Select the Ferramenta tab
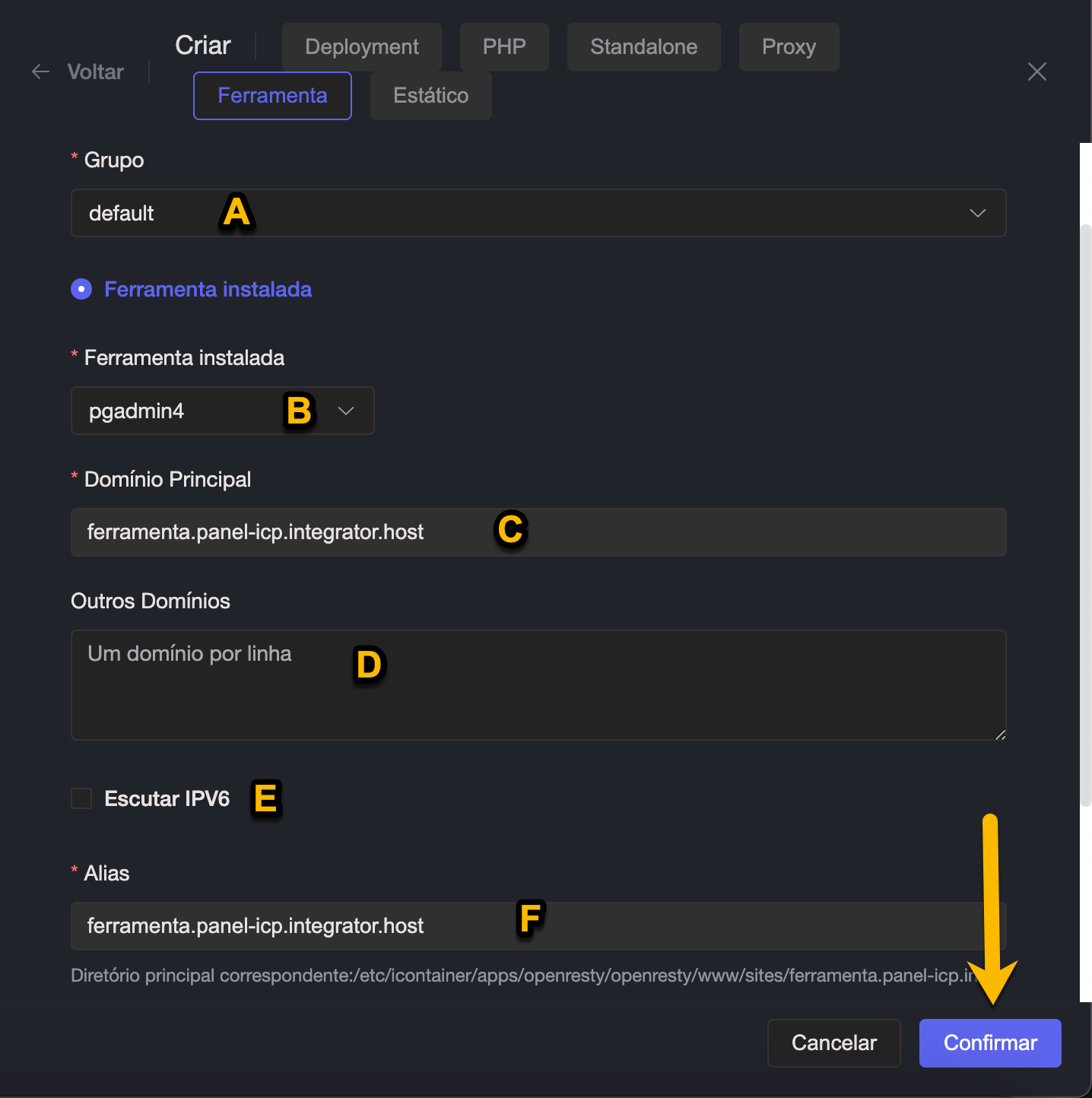1092x1098 pixels. [272, 96]
